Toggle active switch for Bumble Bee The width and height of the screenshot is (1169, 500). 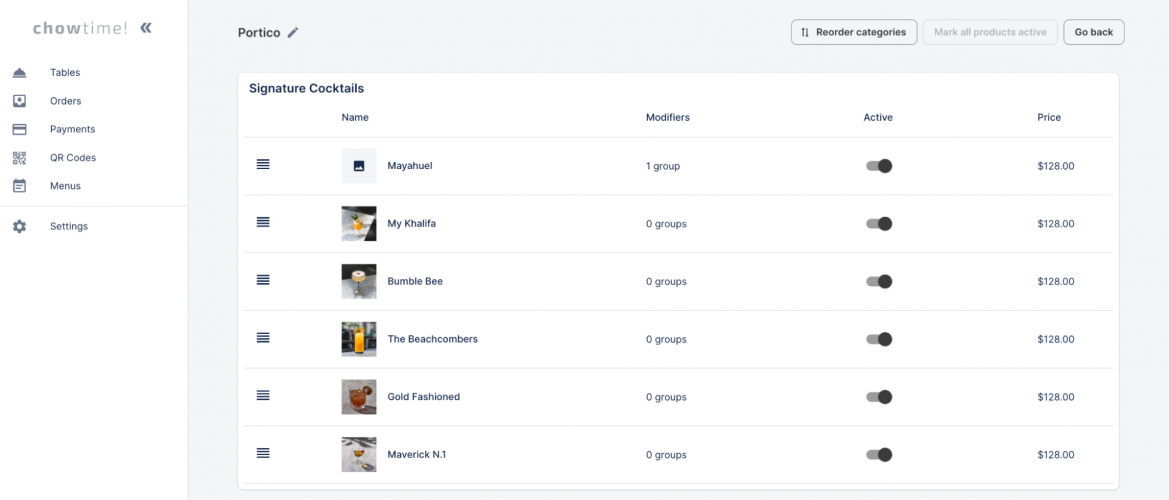879,282
